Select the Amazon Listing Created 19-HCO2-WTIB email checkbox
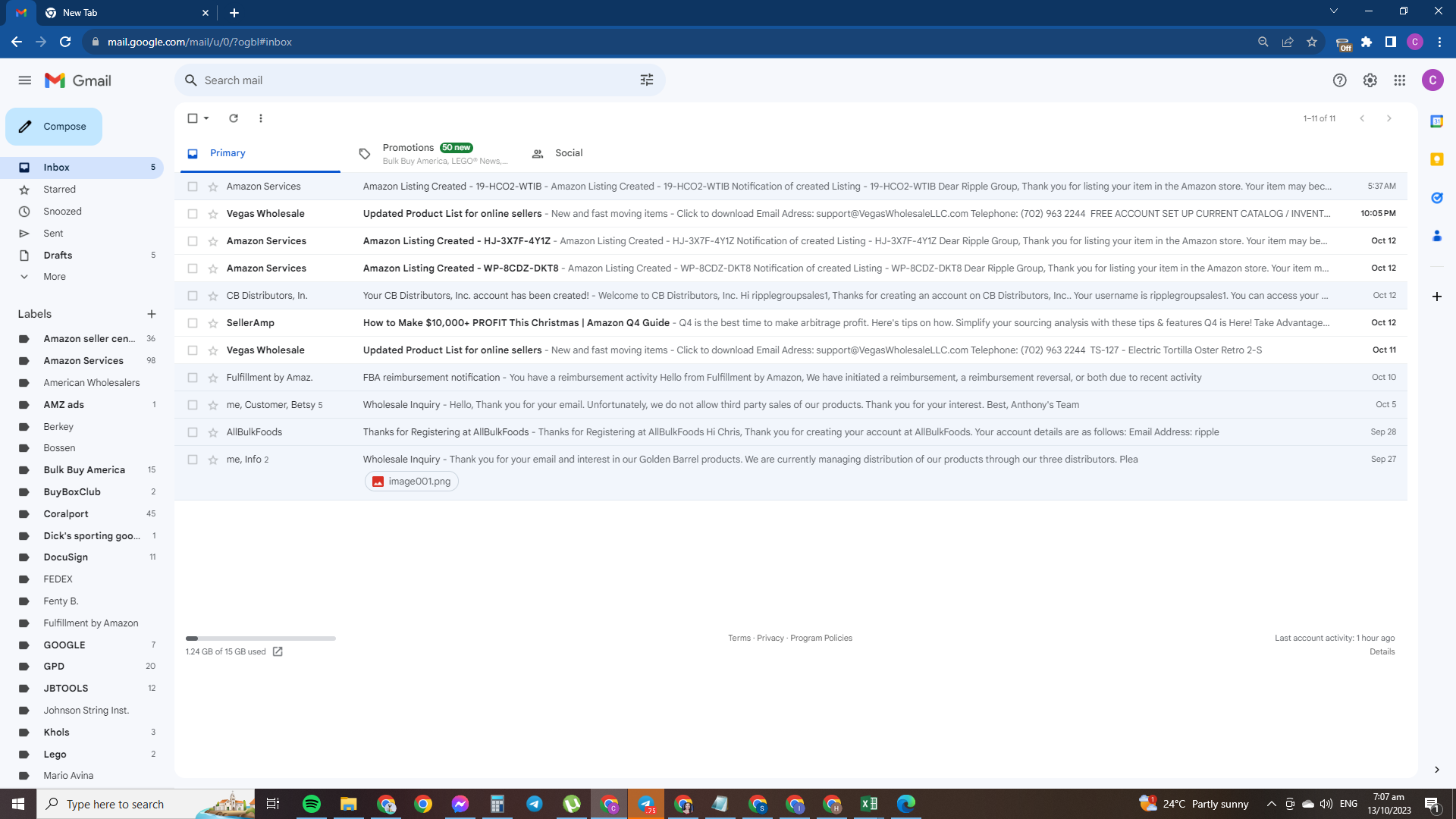This screenshot has height=819, width=1456. [193, 187]
